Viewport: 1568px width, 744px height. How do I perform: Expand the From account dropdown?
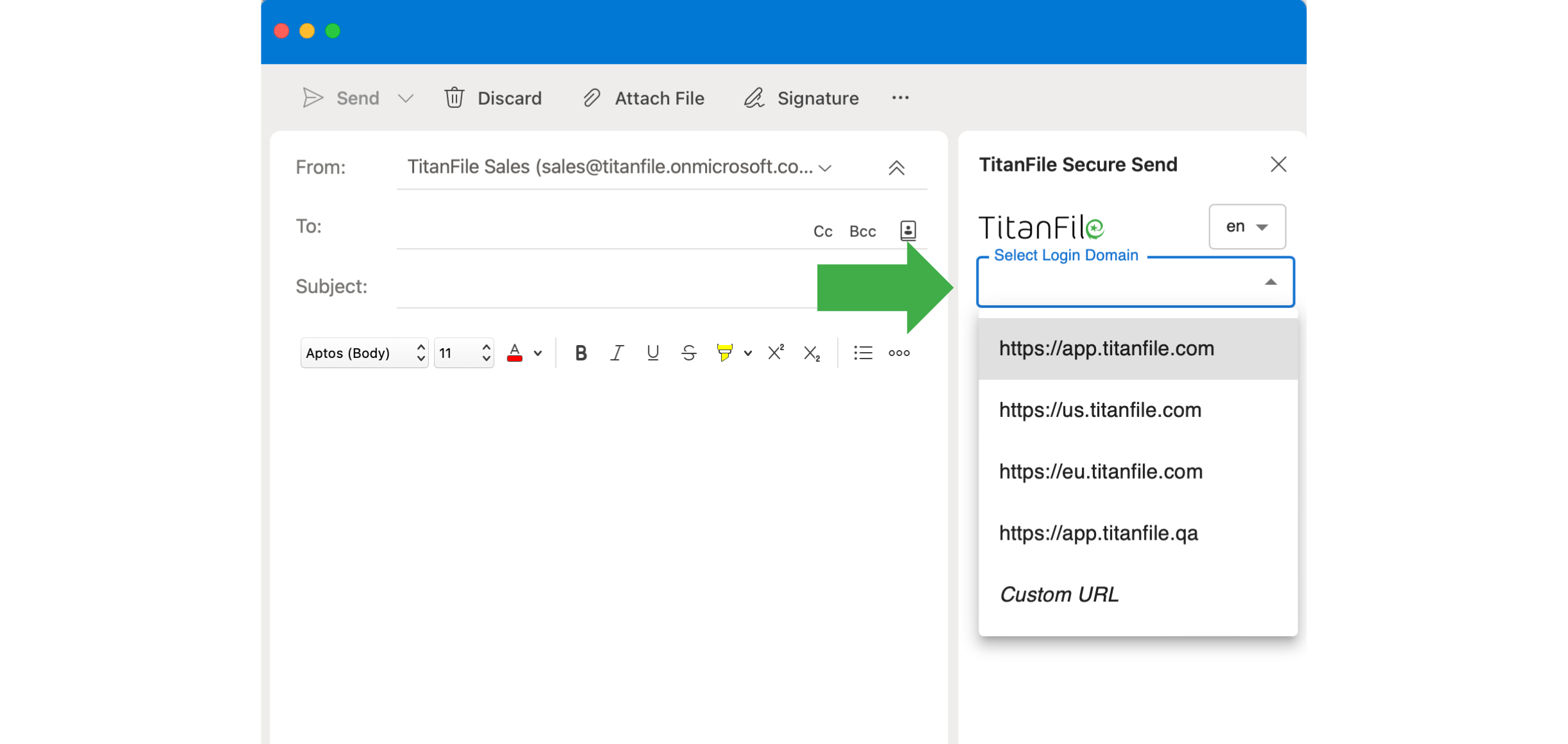click(826, 168)
